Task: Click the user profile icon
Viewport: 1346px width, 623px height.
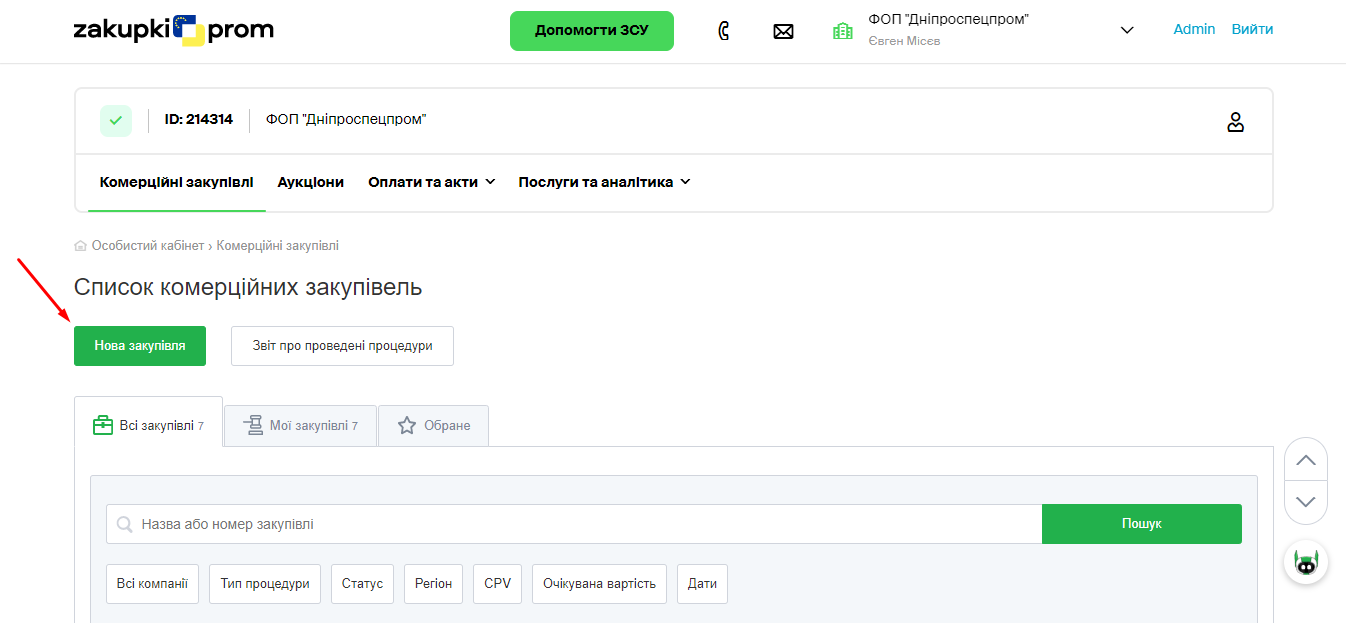Action: (1235, 122)
